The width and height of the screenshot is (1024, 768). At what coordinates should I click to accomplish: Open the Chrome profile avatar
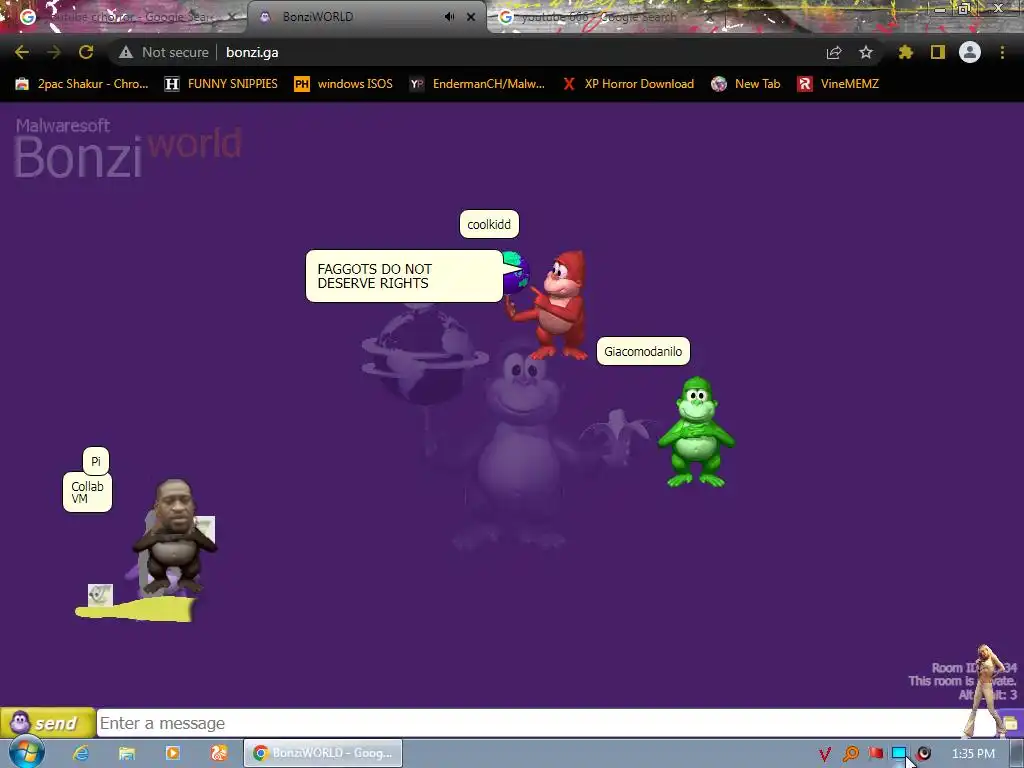(x=970, y=52)
